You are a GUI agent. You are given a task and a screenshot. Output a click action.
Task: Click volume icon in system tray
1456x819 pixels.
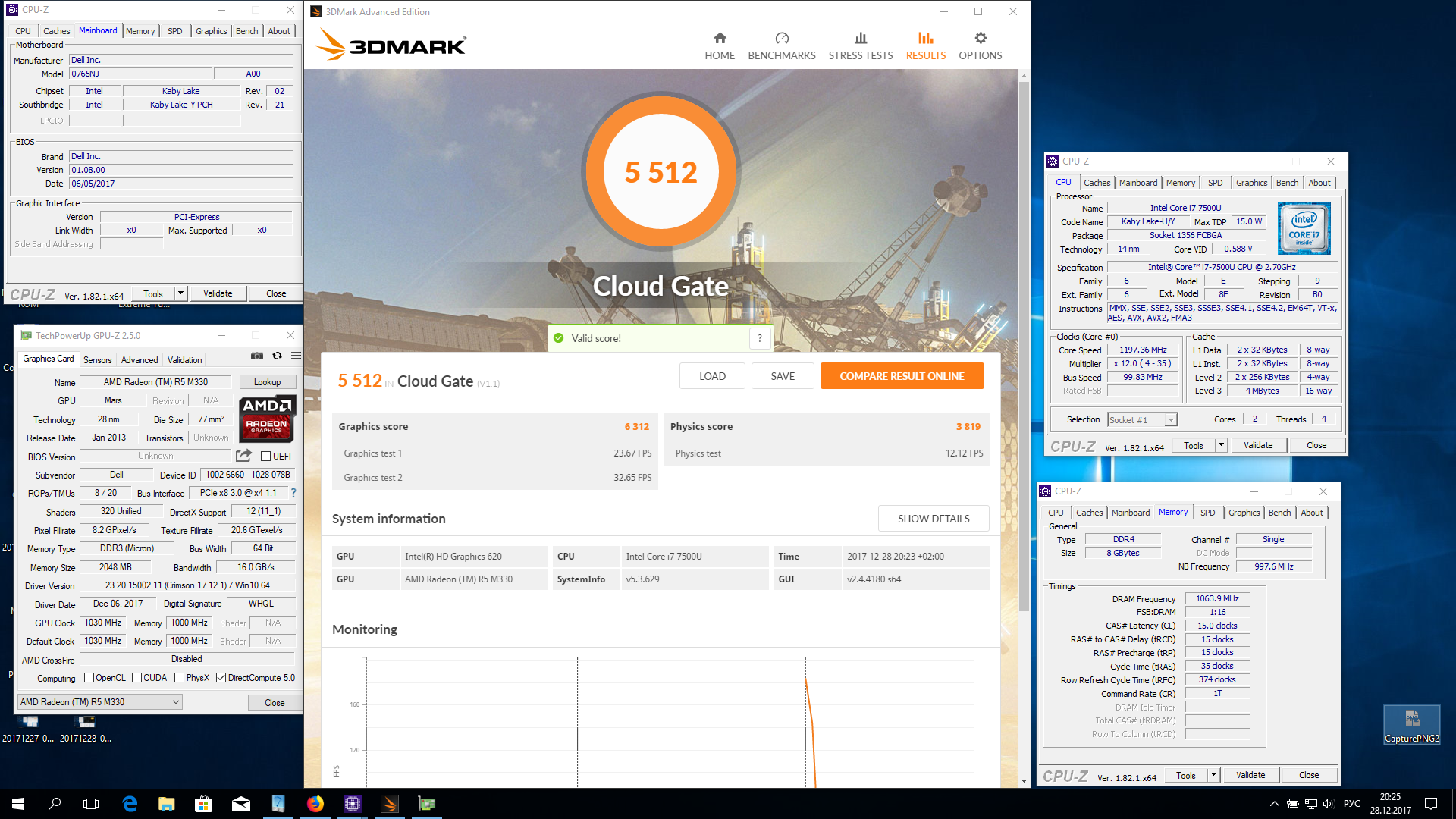pyautogui.click(x=1329, y=804)
